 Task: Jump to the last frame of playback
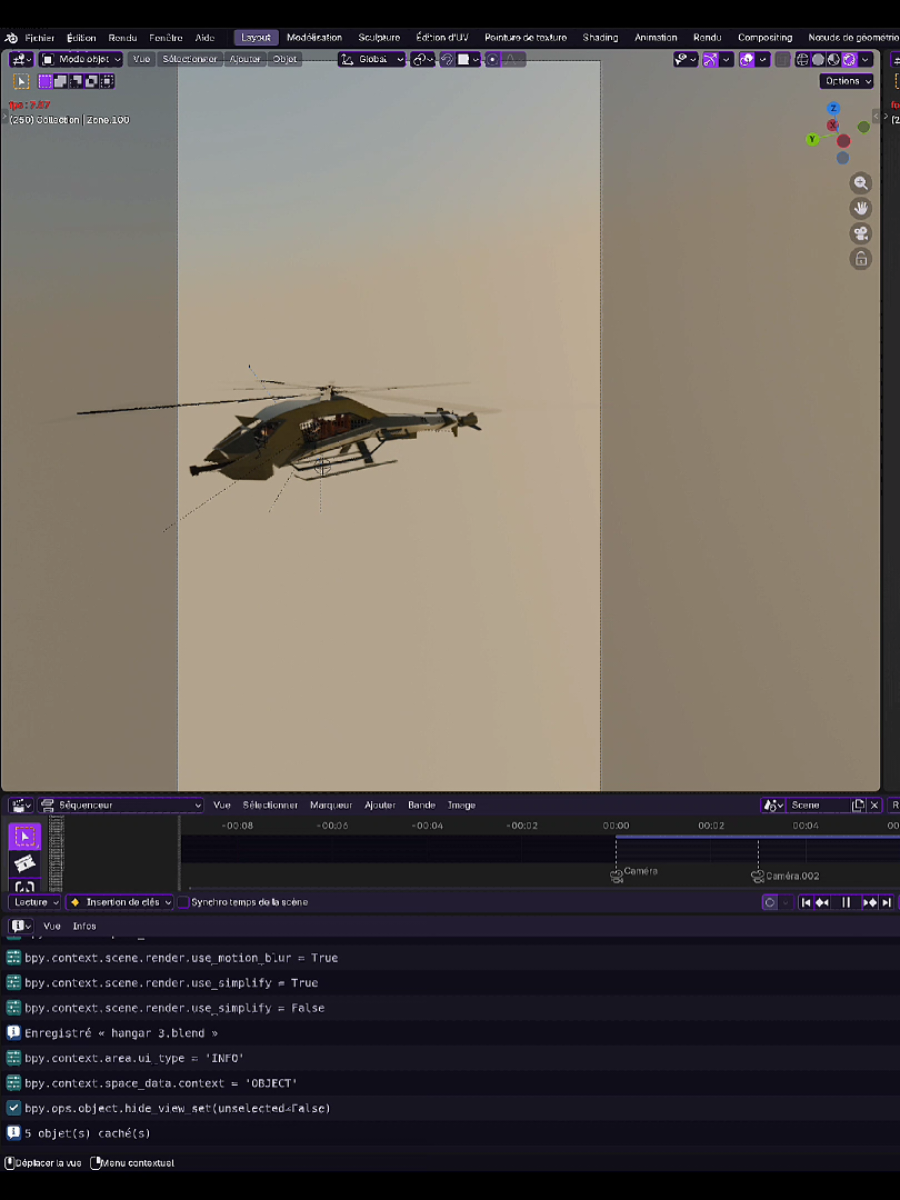point(886,902)
